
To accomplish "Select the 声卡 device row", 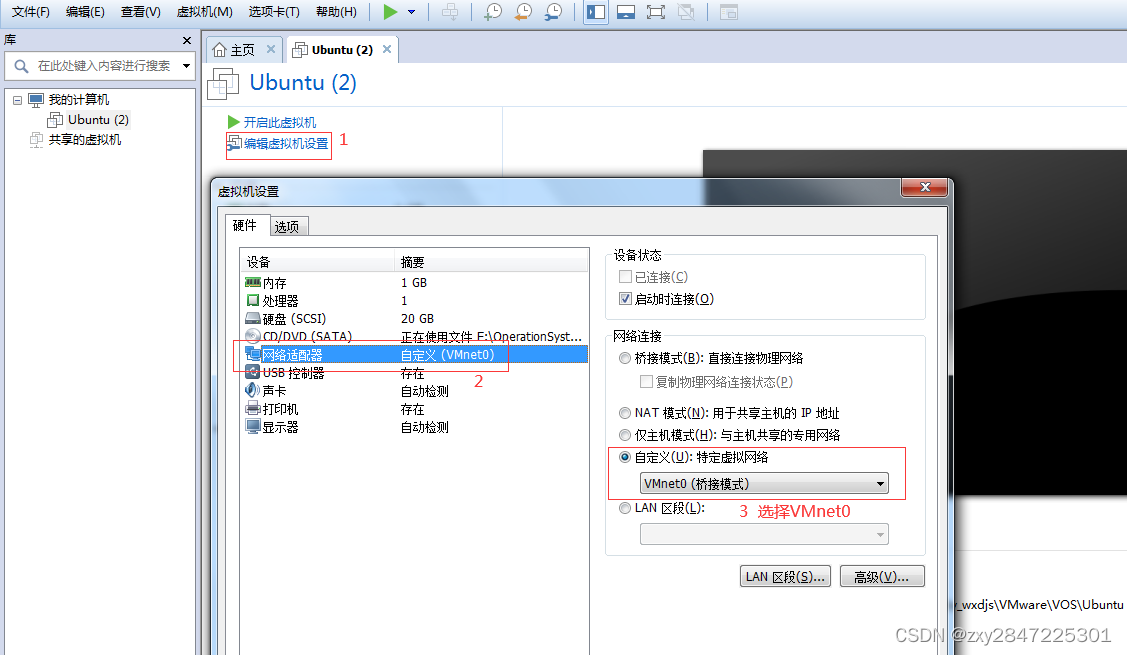I will click(416, 391).
